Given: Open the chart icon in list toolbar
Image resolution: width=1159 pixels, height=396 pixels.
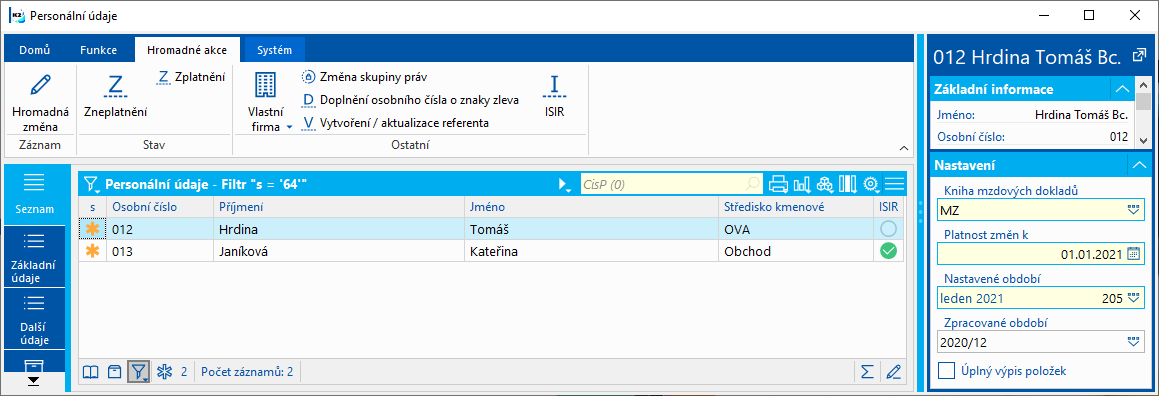Looking at the screenshot, I should pyautogui.click(x=801, y=183).
